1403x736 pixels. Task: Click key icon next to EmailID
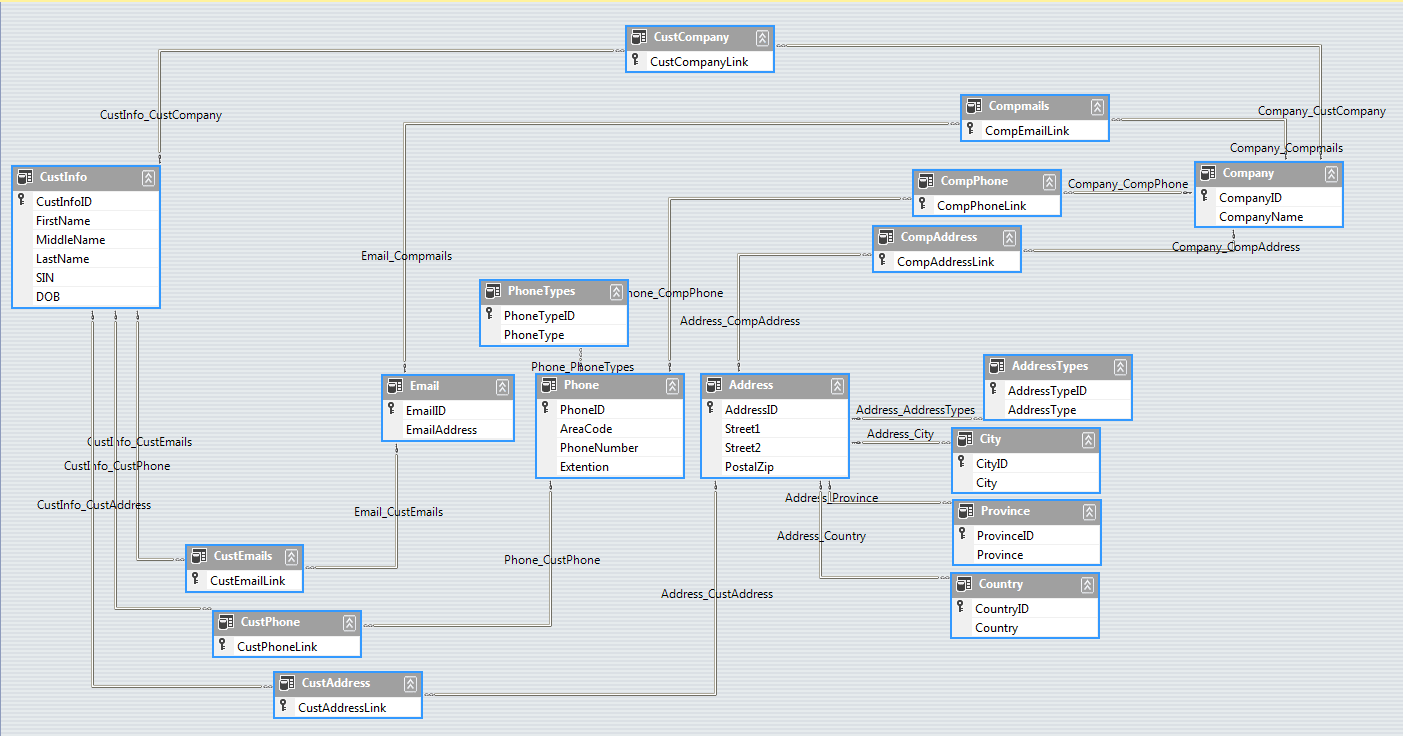(x=391, y=409)
